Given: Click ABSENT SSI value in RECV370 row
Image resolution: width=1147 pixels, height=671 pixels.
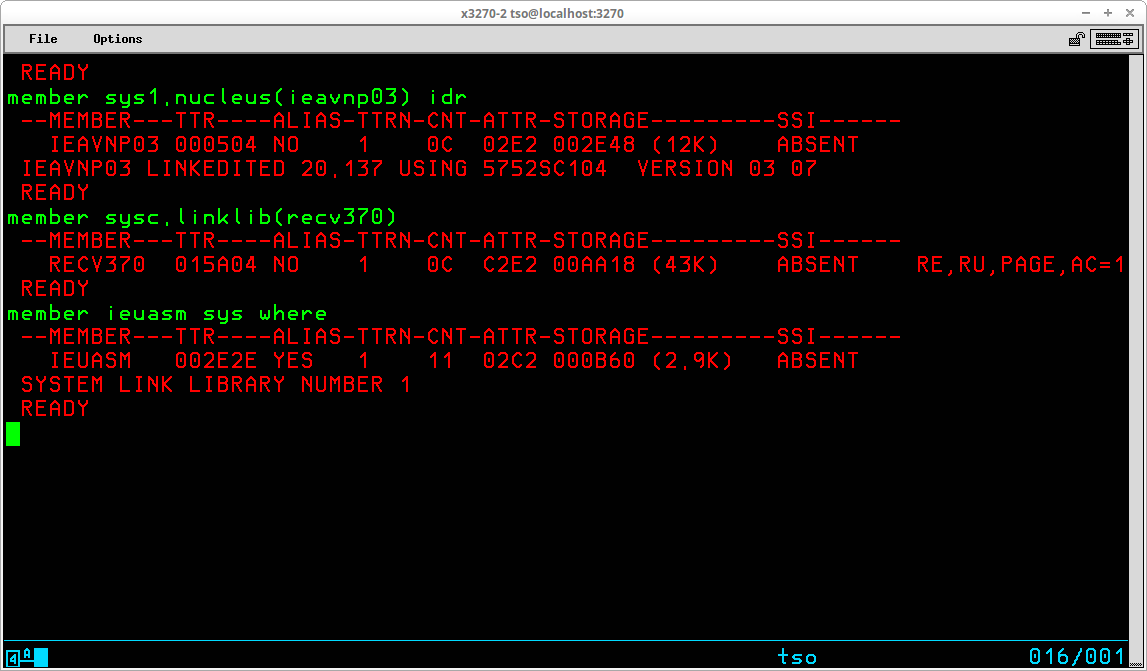Looking at the screenshot, I should click(x=818, y=265).
